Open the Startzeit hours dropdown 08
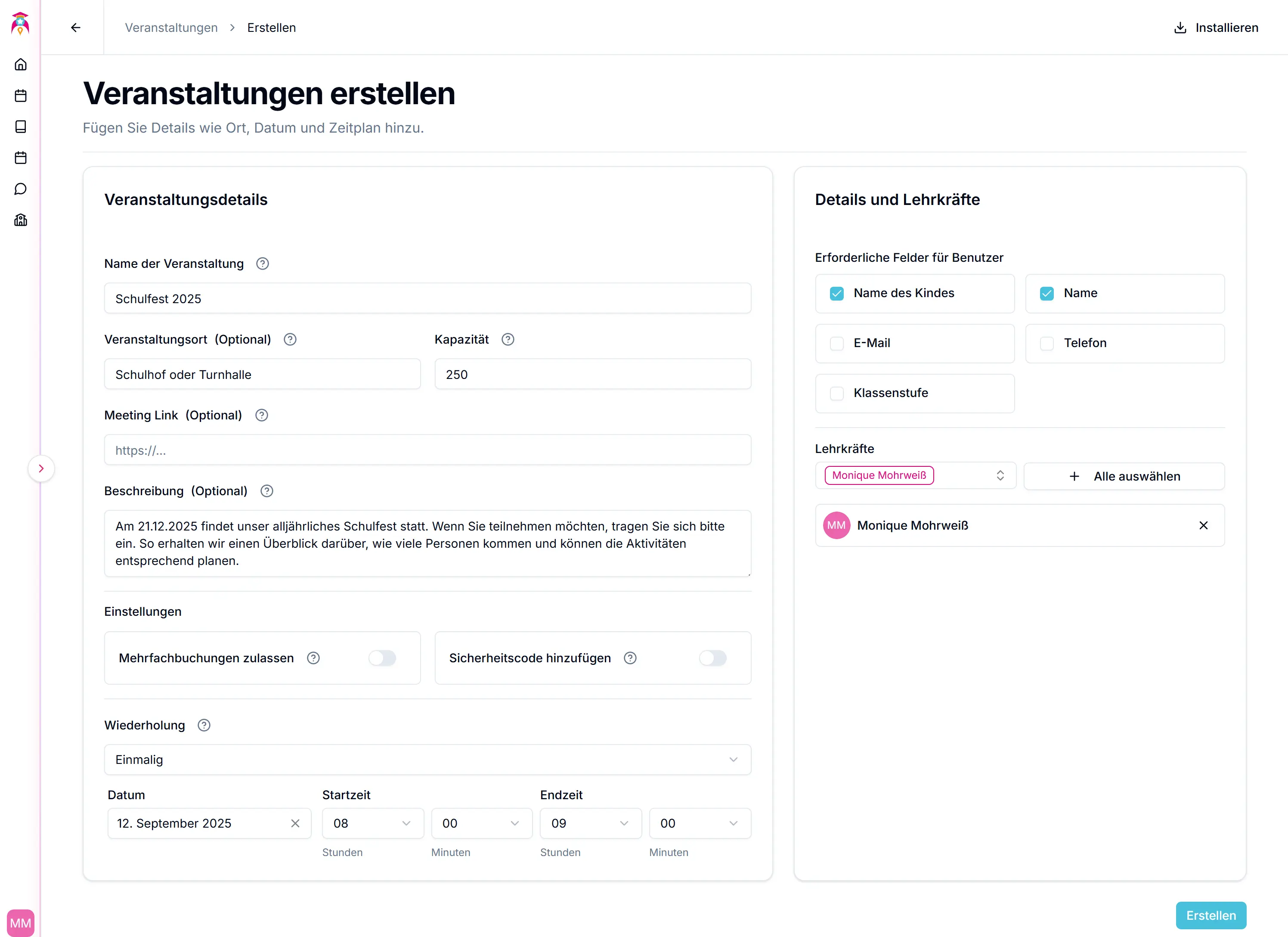 (x=372, y=823)
